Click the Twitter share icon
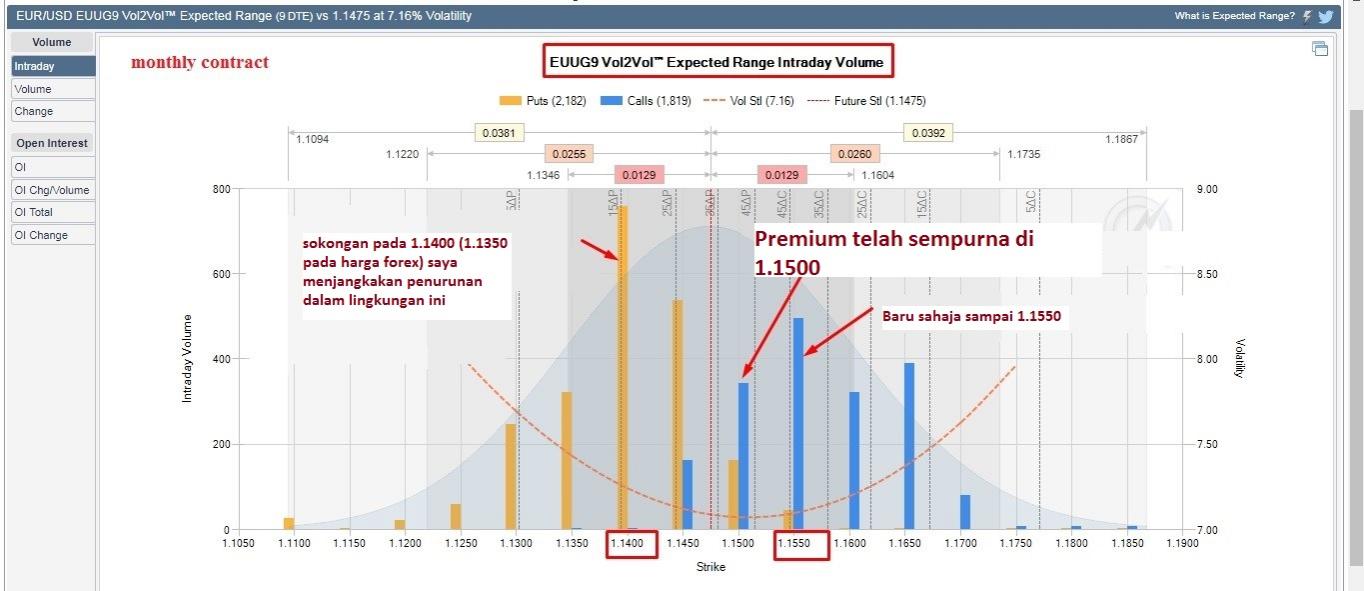Image resolution: width=1364 pixels, height=591 pixels. pyautogui.click(x=1326, y=16)
